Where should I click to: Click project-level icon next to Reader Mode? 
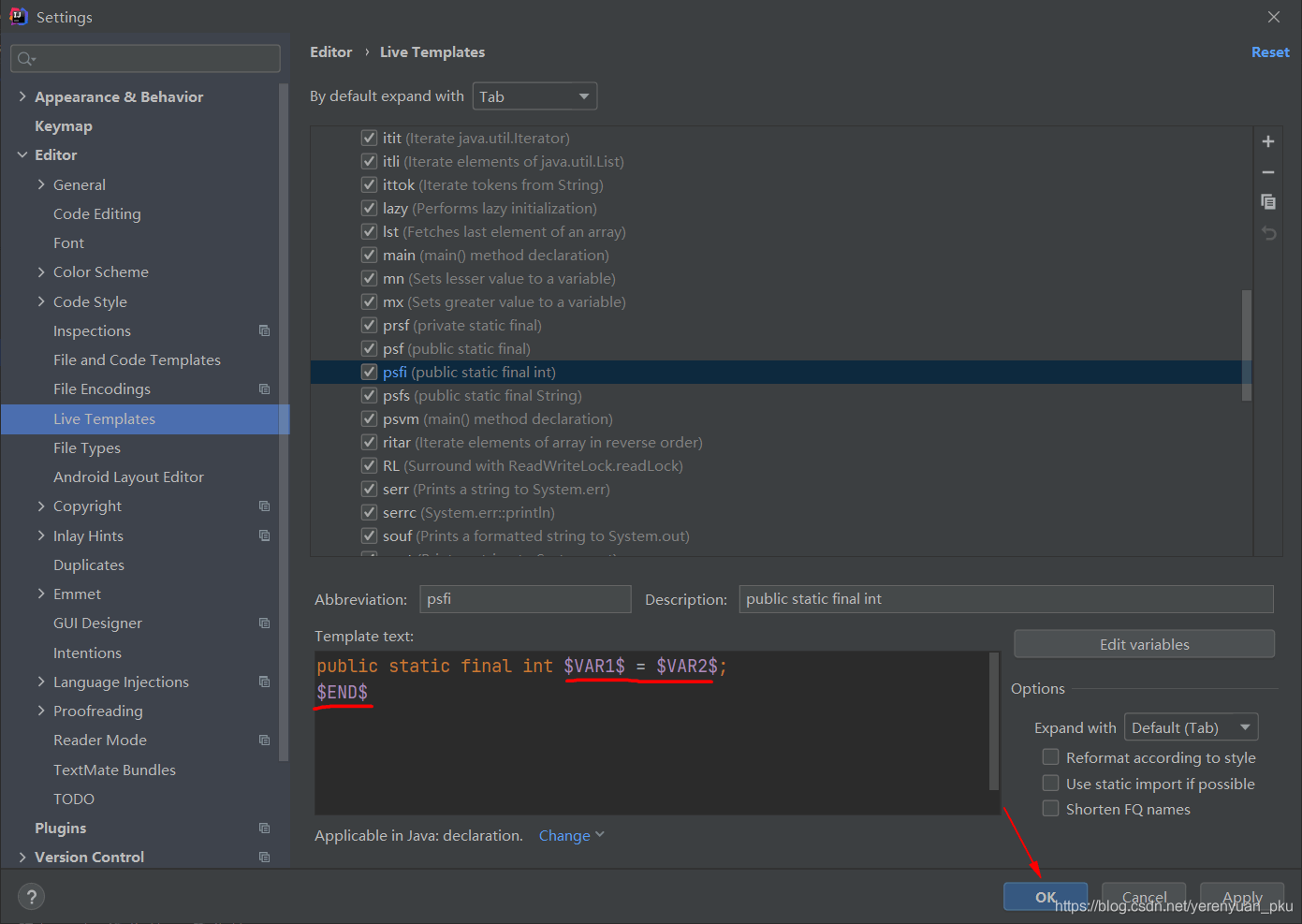pyautogui.click(x=264, y=740)
